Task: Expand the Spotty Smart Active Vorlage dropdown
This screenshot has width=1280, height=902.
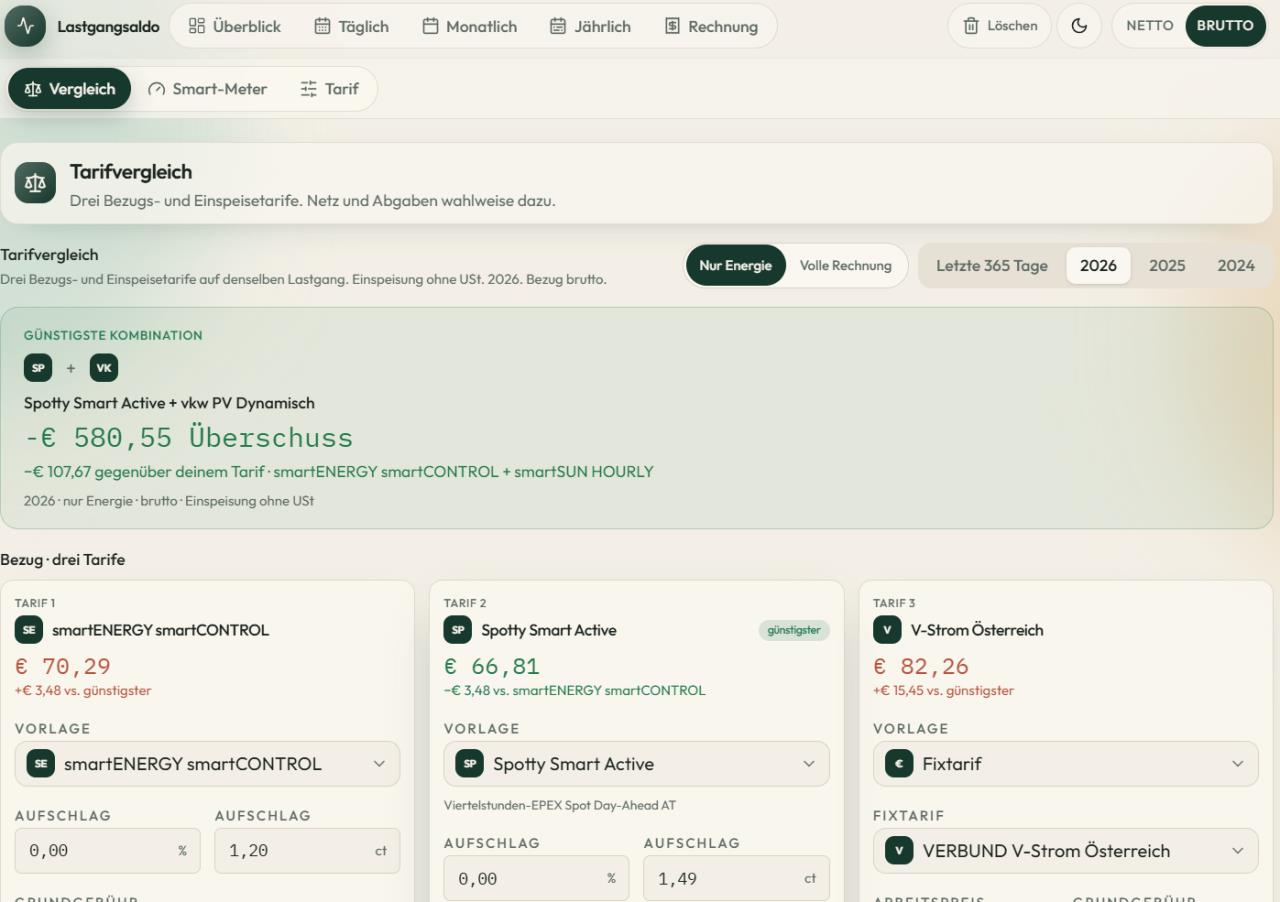Action: click(637, 764)
